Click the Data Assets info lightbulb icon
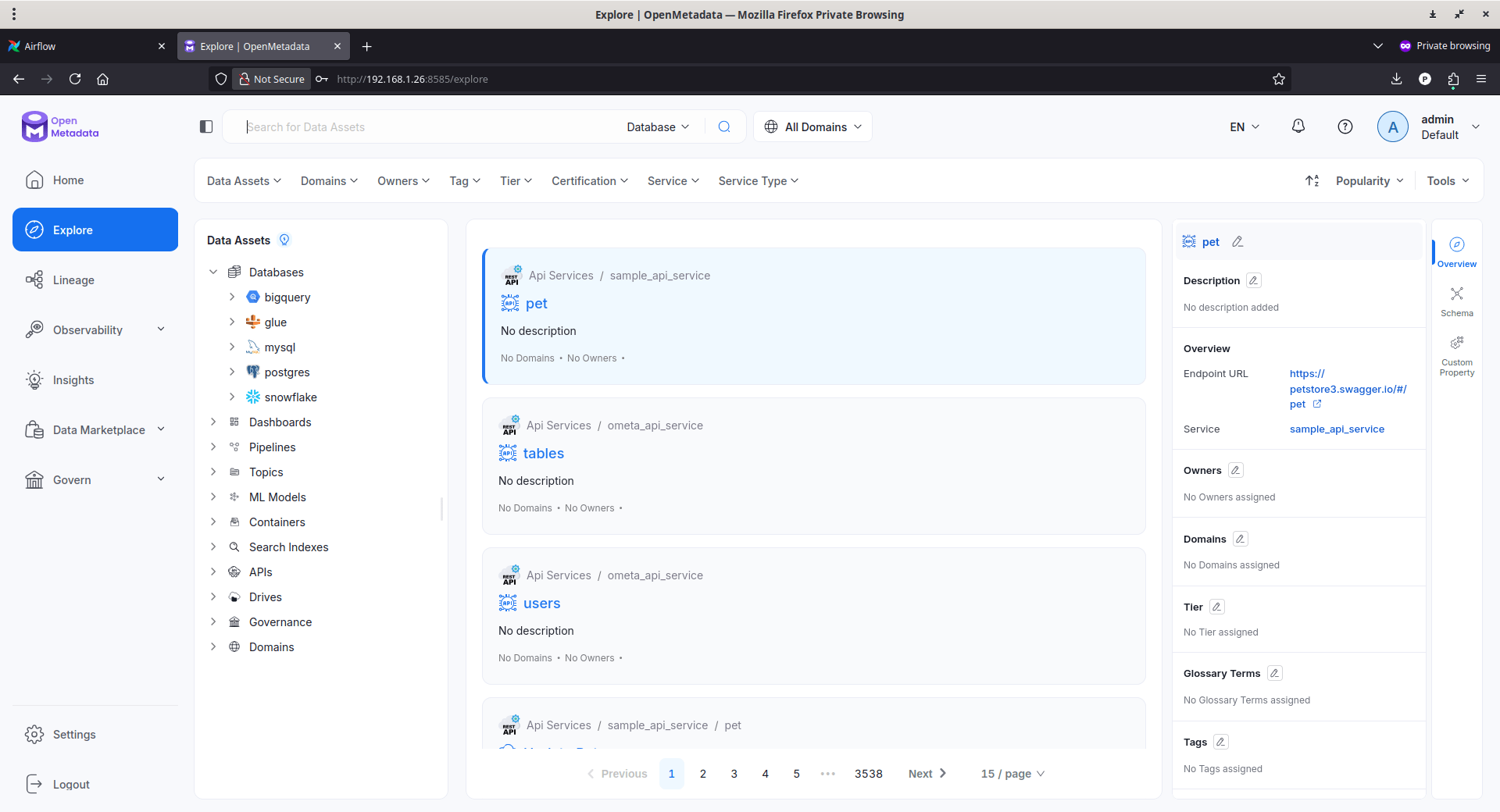Image resolution: width=1500 pixels, height=812 pixels. click(x=284, y=240)
